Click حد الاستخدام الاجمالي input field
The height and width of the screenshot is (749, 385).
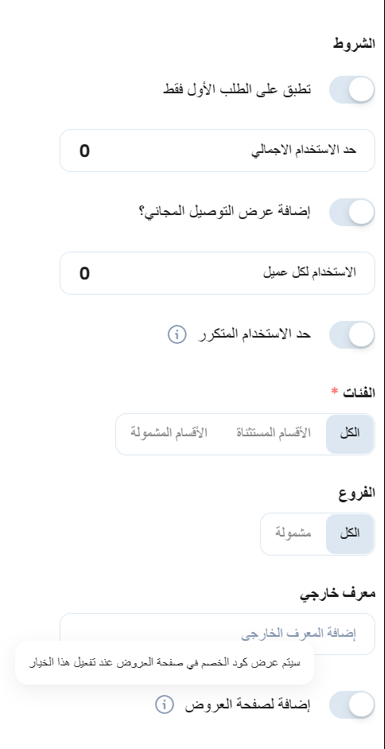tap(217, 150)
